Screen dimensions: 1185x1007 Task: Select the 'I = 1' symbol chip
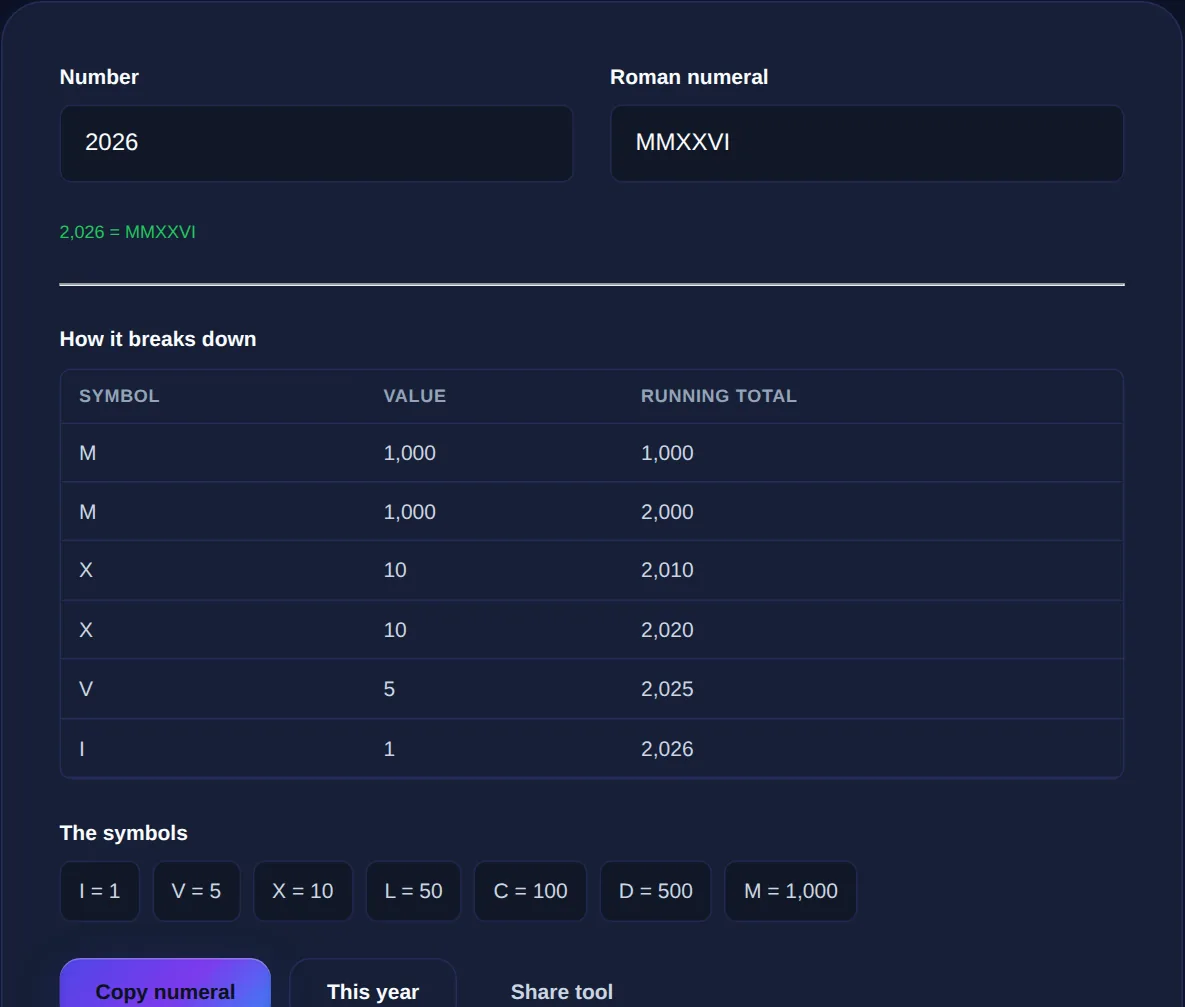coord(100,891)
